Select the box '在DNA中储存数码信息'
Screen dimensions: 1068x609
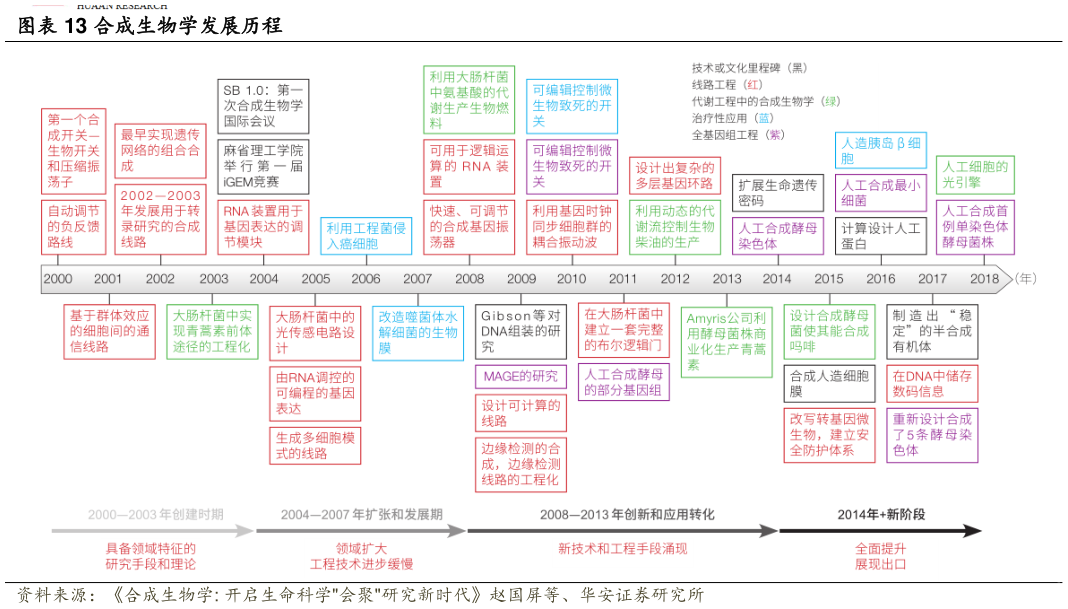point(932,384)
